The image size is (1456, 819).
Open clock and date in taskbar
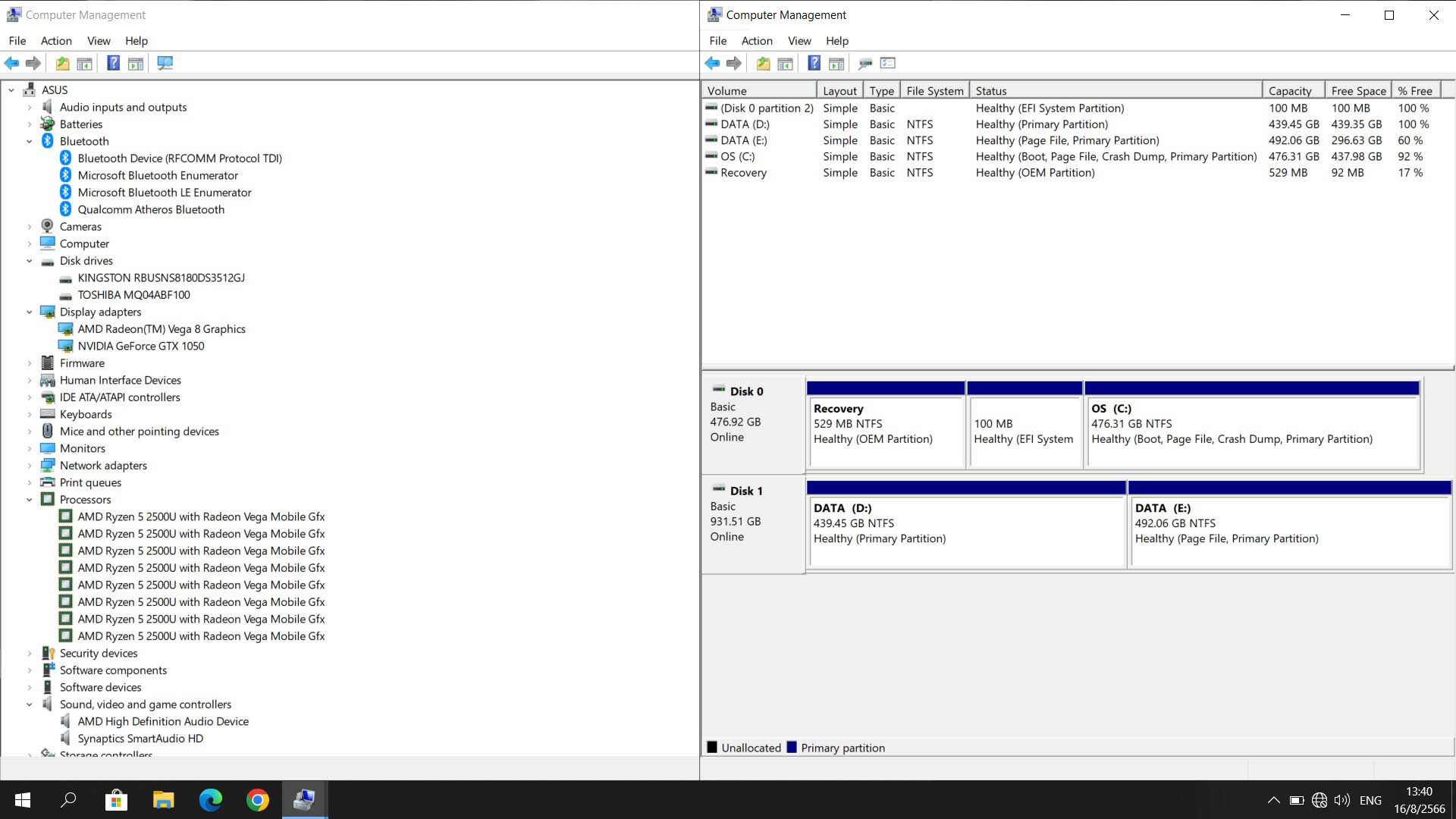(1420, 800)
